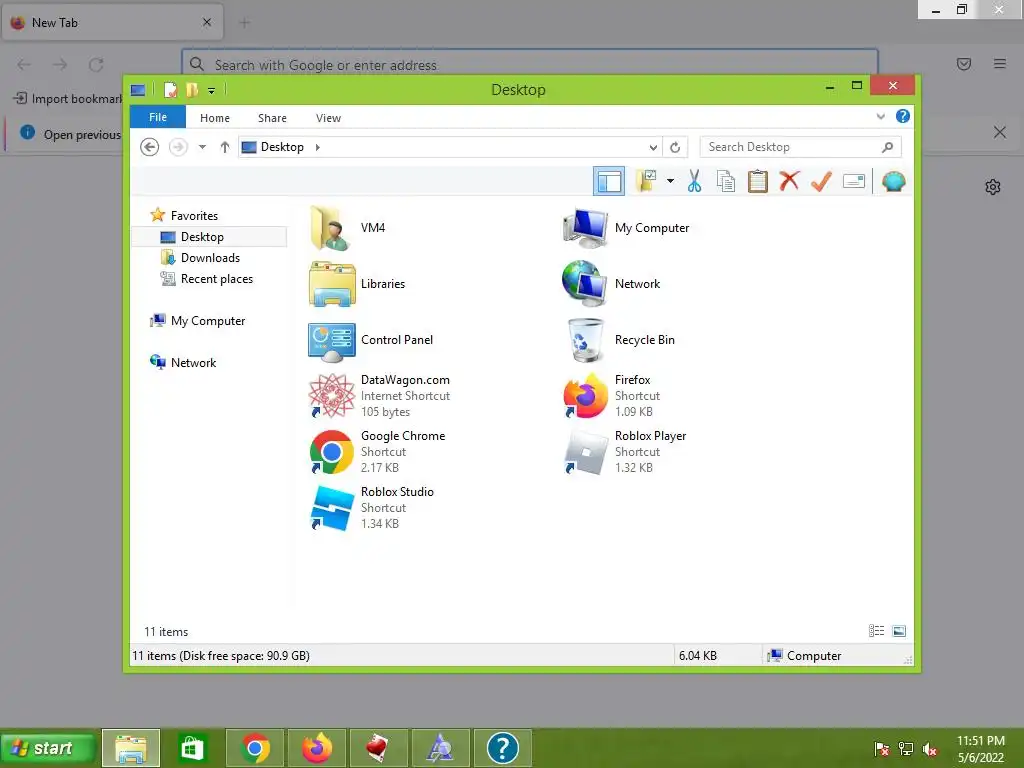Open the dropdown arrow beside folder options

[670, 181]
